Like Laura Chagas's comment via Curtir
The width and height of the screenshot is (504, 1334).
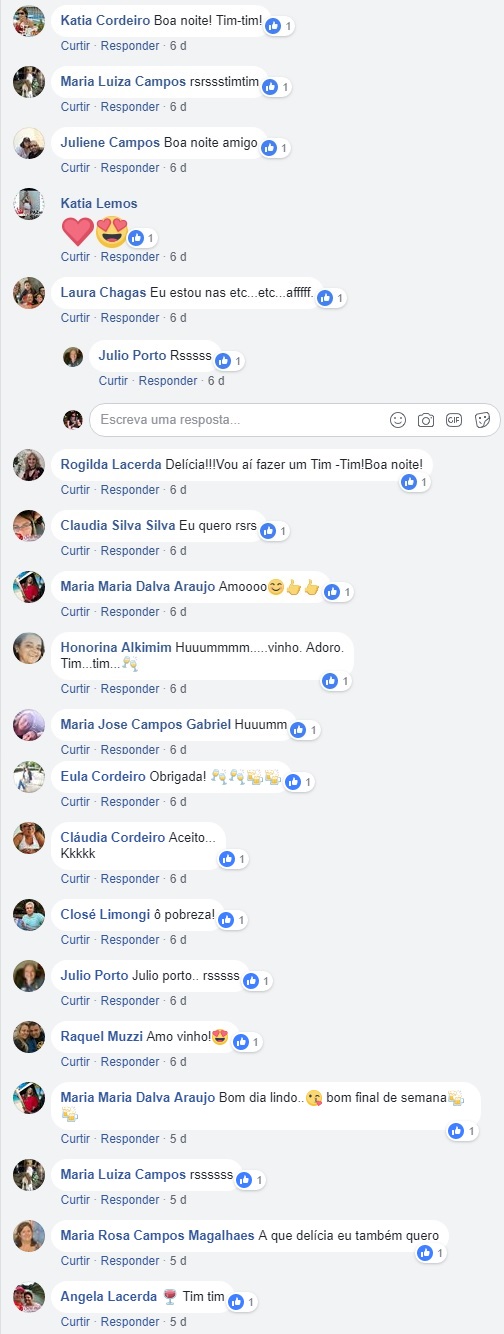pos(75,318)
